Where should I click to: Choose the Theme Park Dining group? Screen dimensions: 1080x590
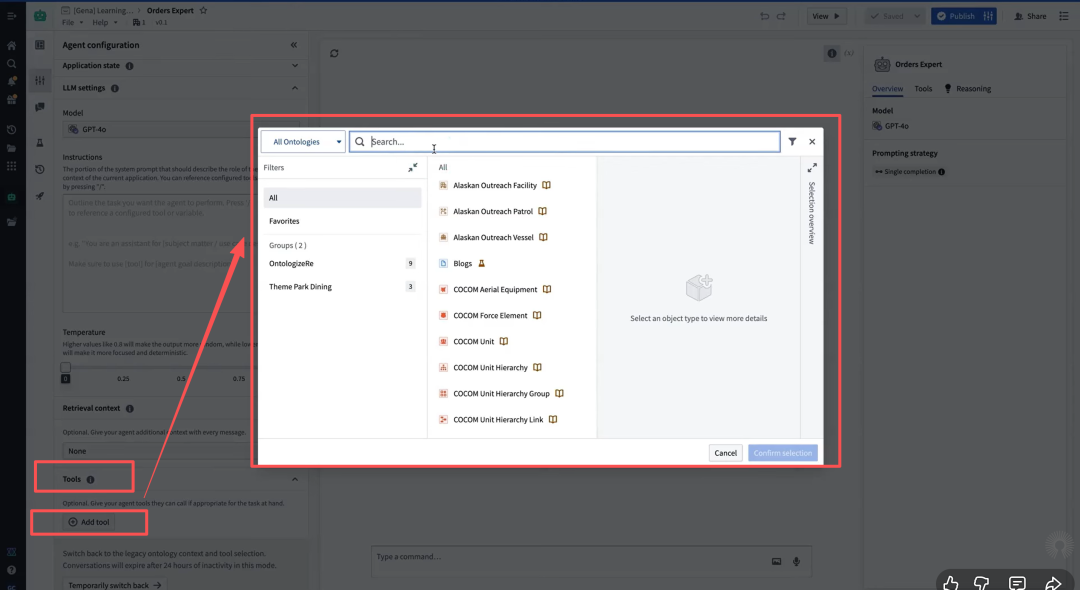[342, 287]
